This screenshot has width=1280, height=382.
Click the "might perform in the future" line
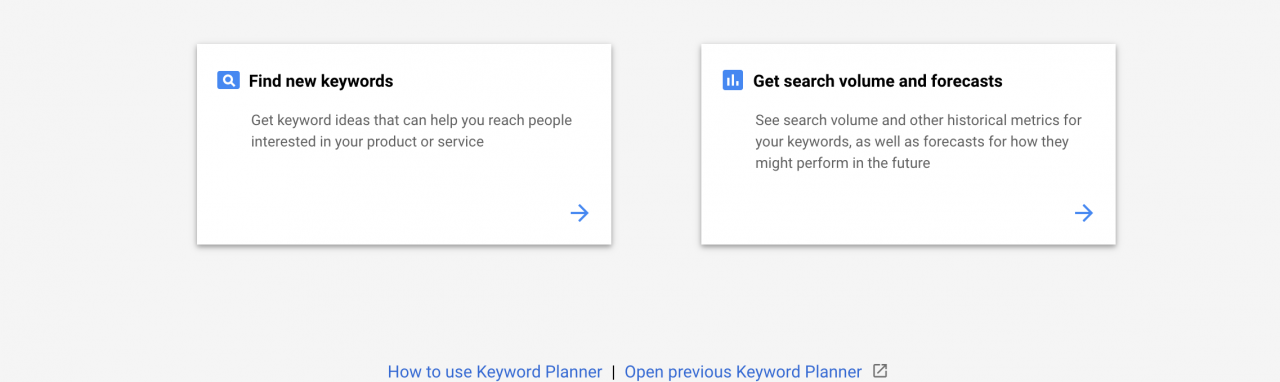pyautogui.click(x=842, y=163)
